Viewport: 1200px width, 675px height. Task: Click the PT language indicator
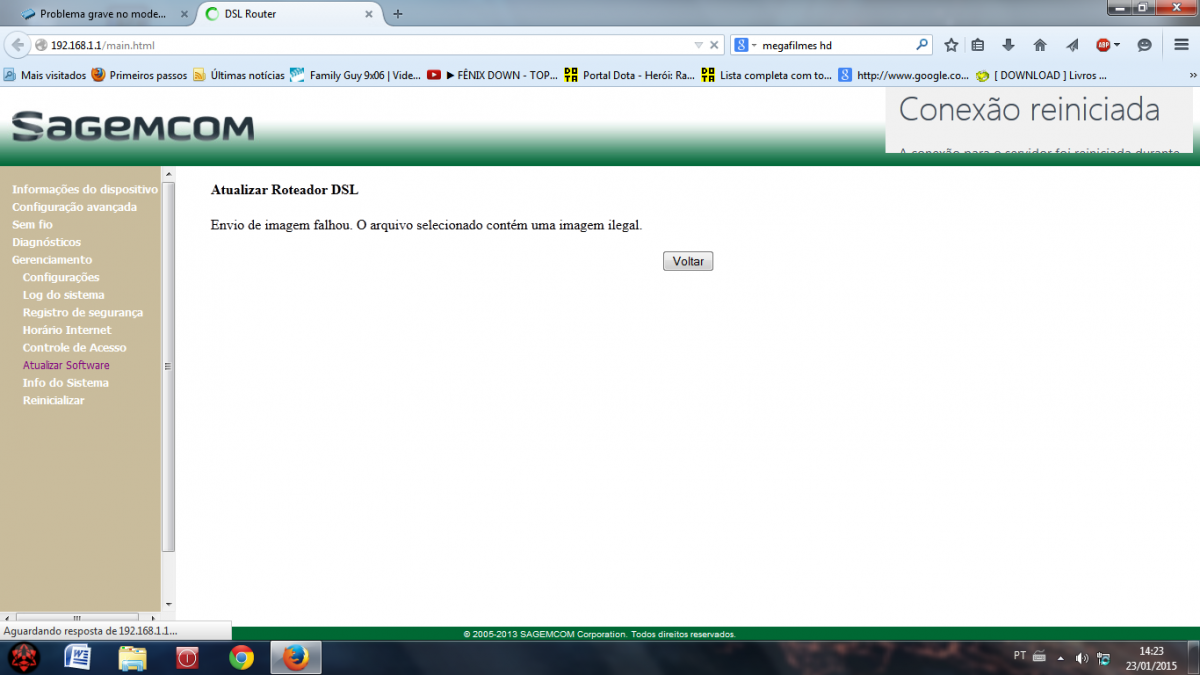[x=1020, y=656]
